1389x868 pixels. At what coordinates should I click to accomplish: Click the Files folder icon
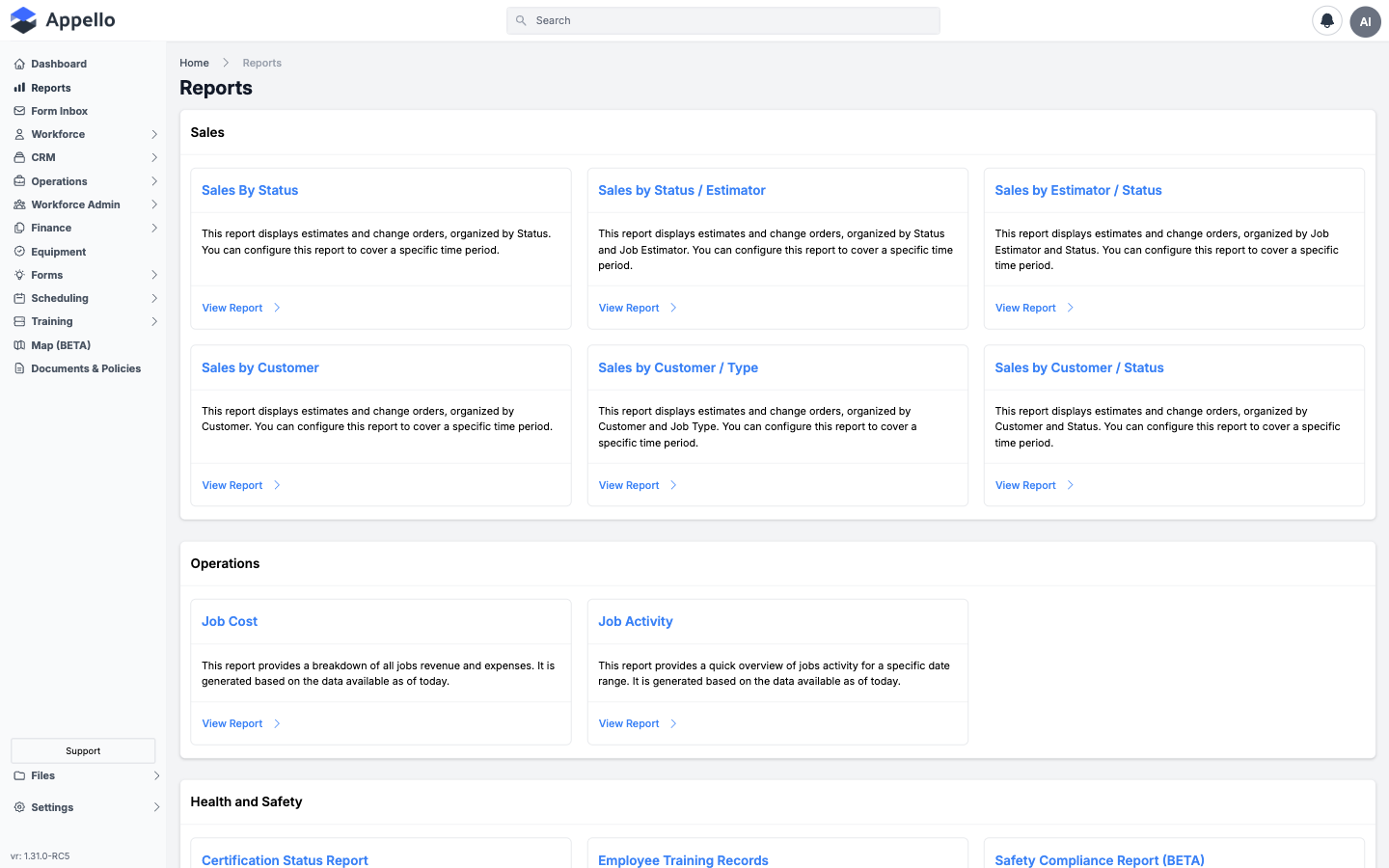coord(19,775)
